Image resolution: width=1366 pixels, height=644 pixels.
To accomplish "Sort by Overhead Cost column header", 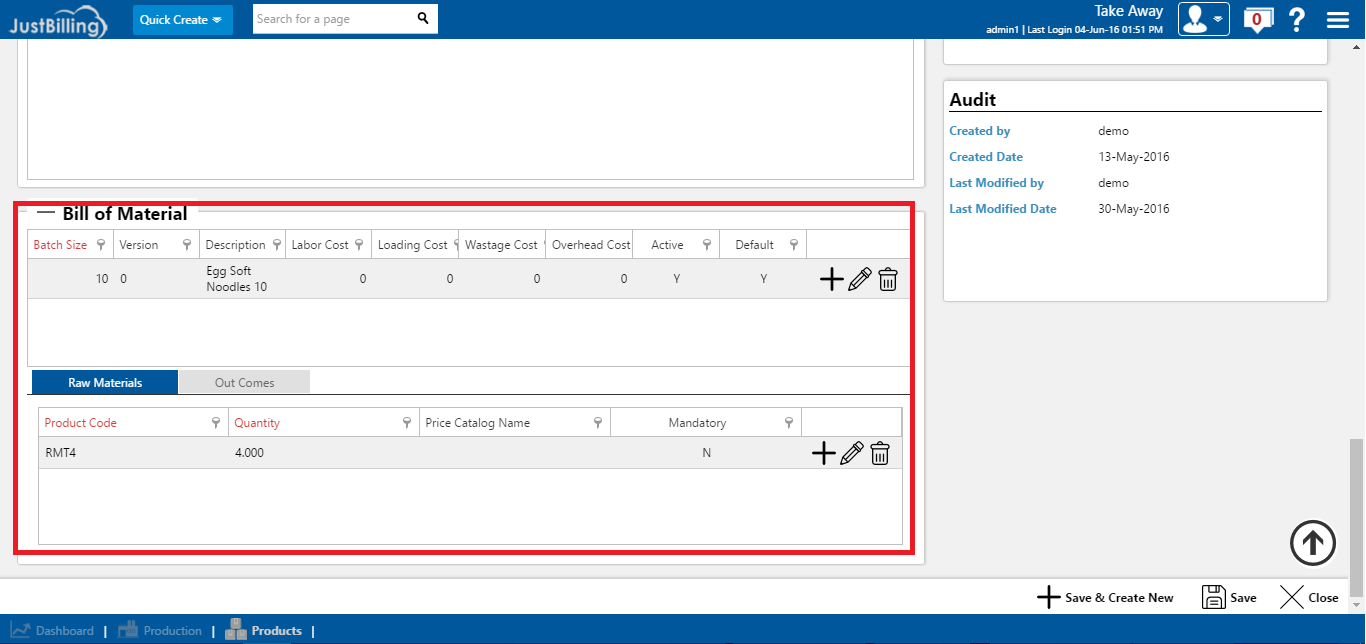I will tap(591, 245).
